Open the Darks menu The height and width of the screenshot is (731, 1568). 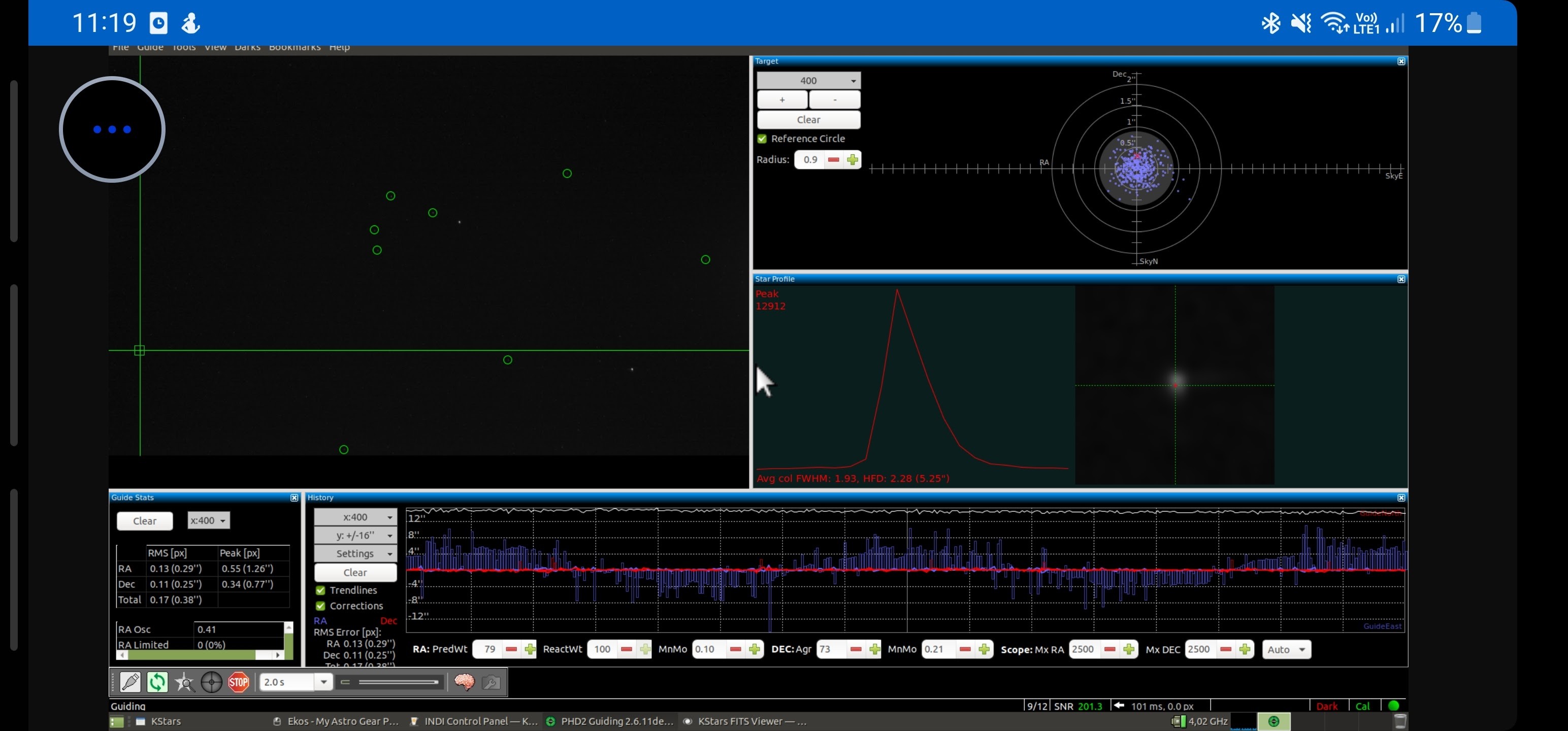(247, 48)
